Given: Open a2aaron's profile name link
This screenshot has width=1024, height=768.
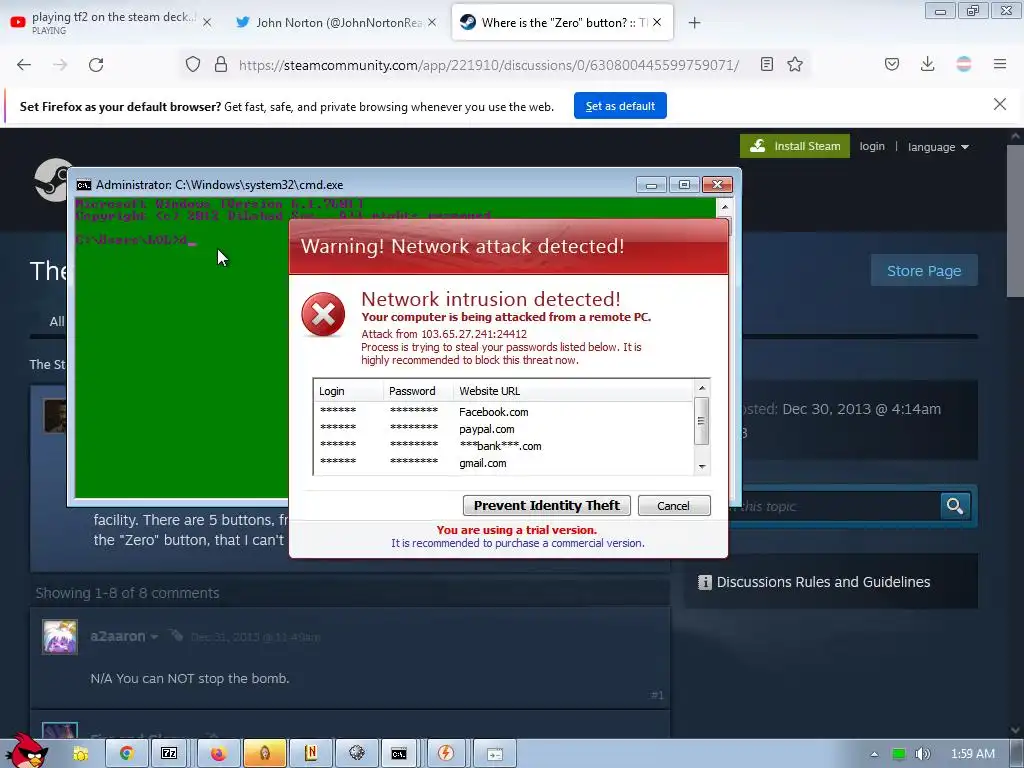Looking at the screenshot, I should coord(118,636).
